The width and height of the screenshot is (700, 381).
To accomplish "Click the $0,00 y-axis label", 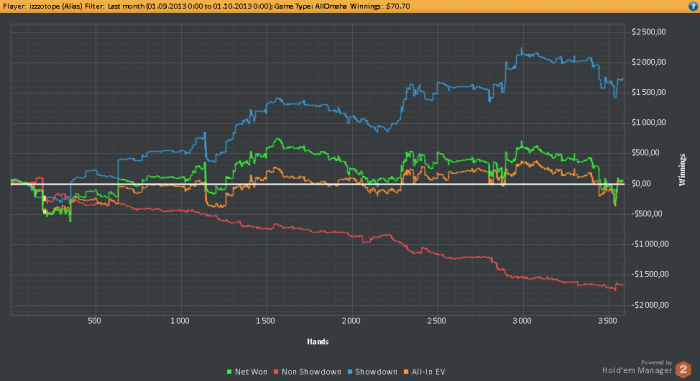I will (641, 184).
